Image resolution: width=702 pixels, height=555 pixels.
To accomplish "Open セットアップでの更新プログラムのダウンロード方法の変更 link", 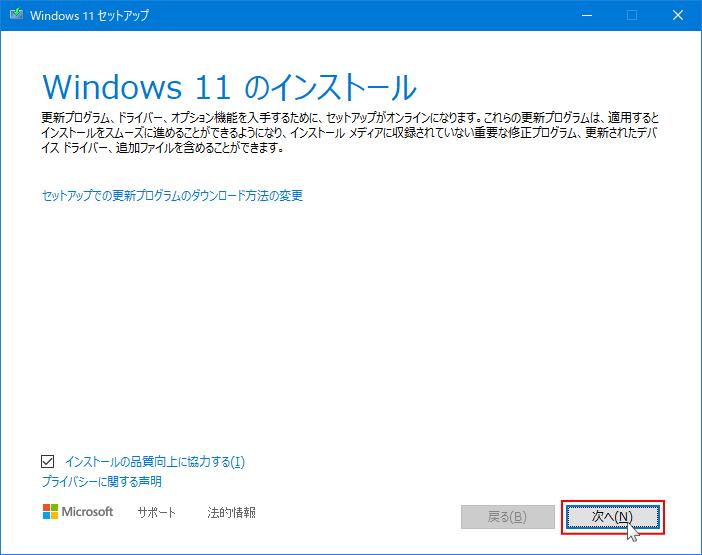I will pyautogui.click(x=172, y=196).
